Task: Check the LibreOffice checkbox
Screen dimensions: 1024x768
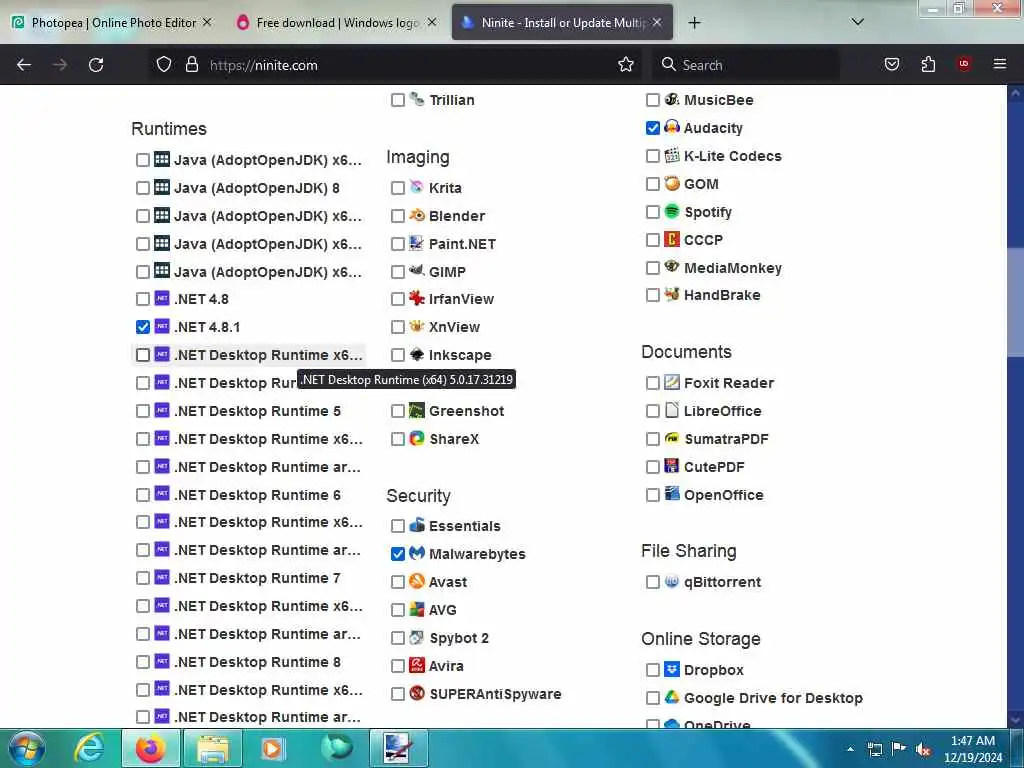Action: coord(652,411)
